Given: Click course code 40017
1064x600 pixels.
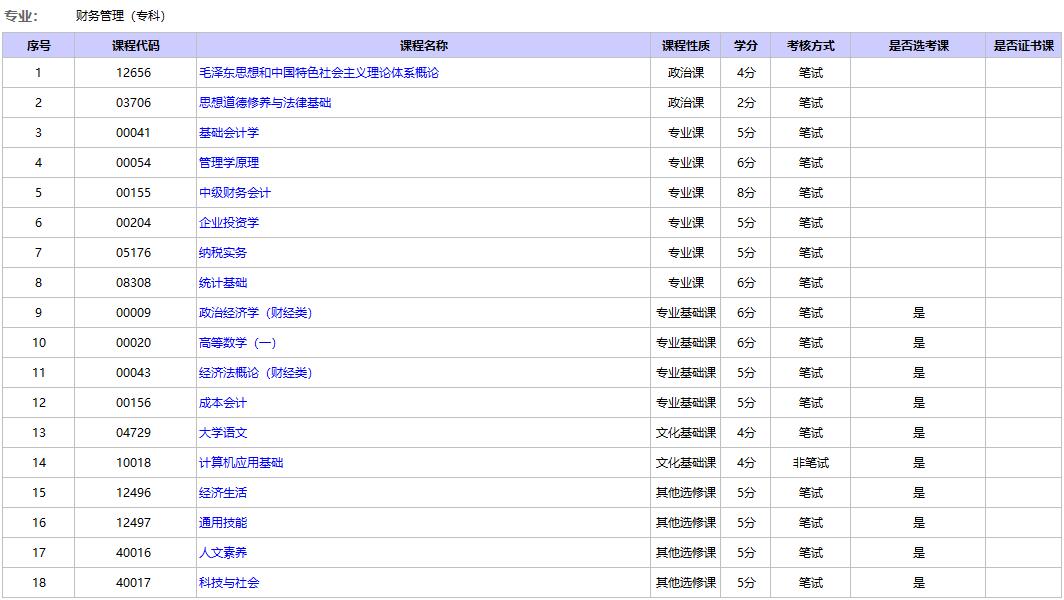Looking at the screenshot, I should tap(134, 582).
